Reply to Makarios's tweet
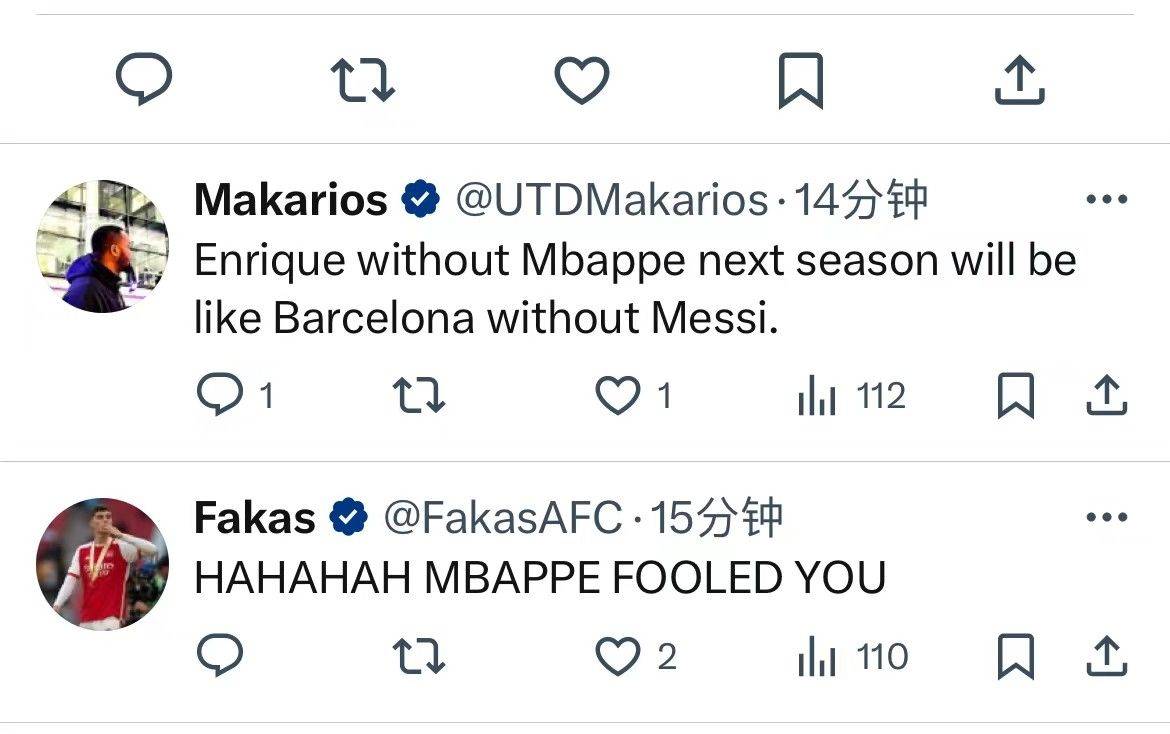1170x734 pixels. point(218,397)
